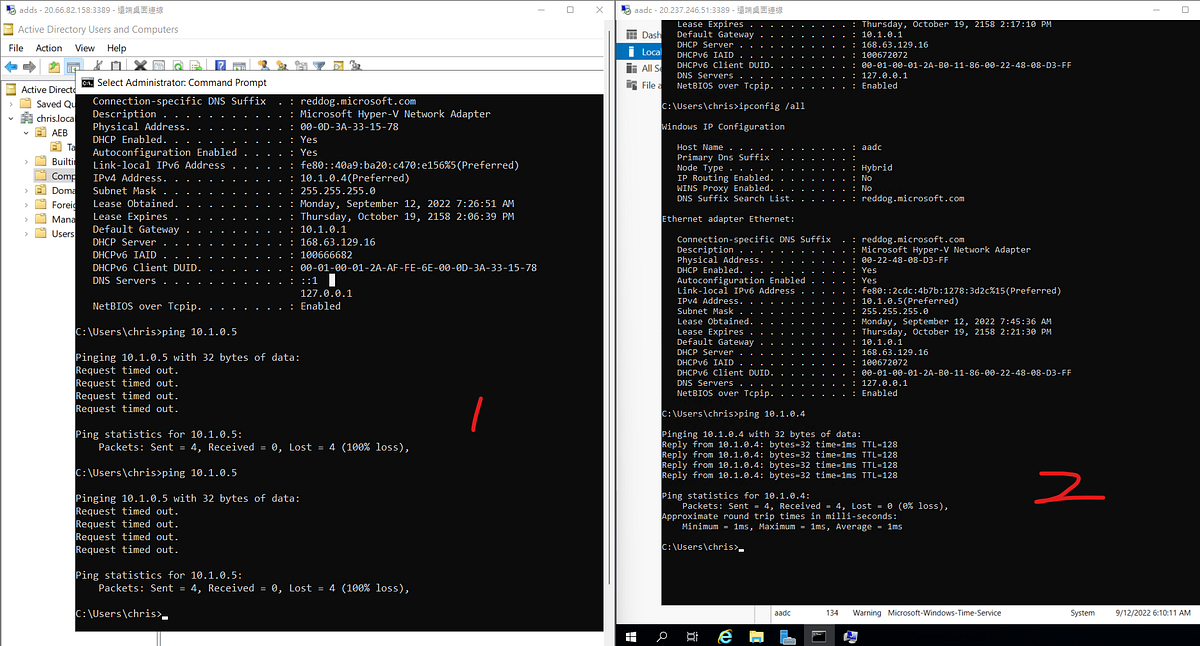Viewport: 1200px width, 646px height.
Task: Click the Delete (X) toolbar icon
Action: pos(139,65)
